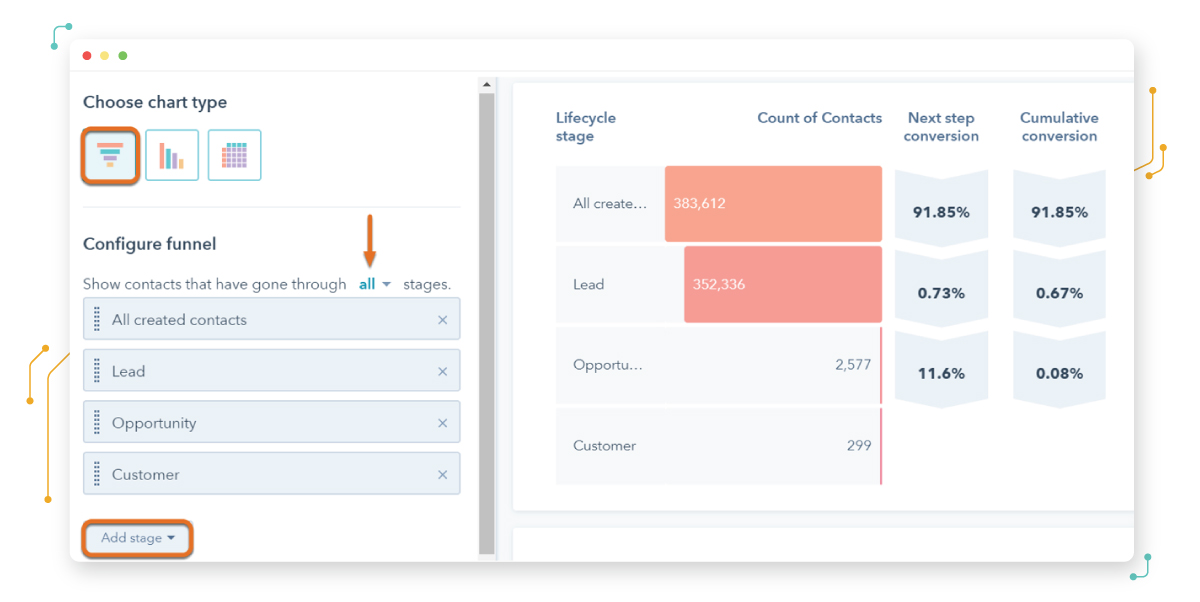
Task: Remove the Customer stage
Action: coord(442,475)
